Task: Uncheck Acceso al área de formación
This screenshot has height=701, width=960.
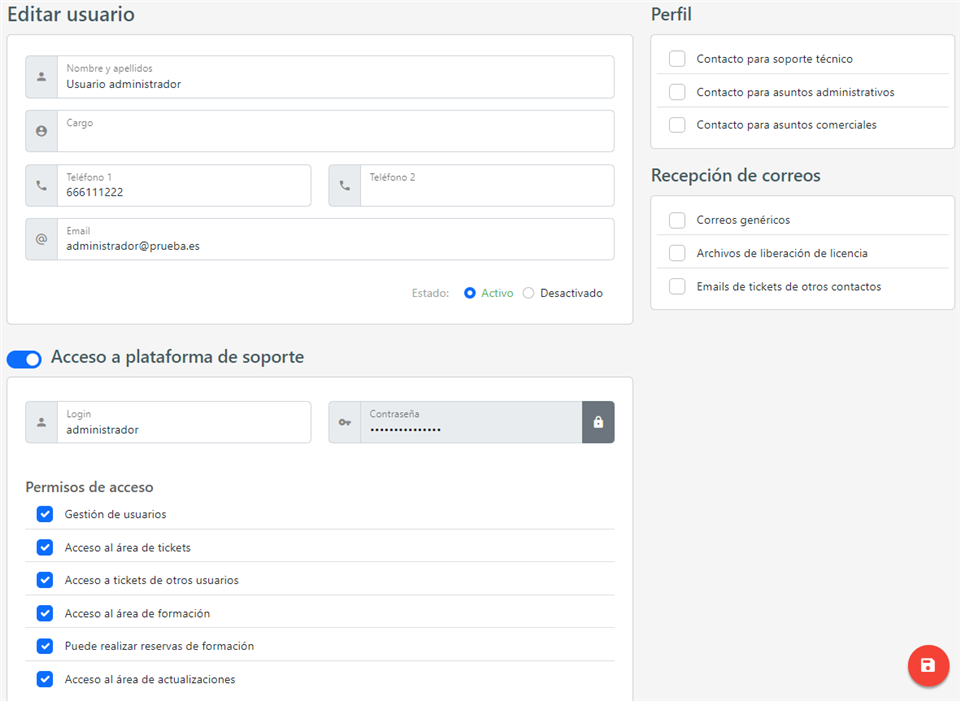Action: [45, 613]
